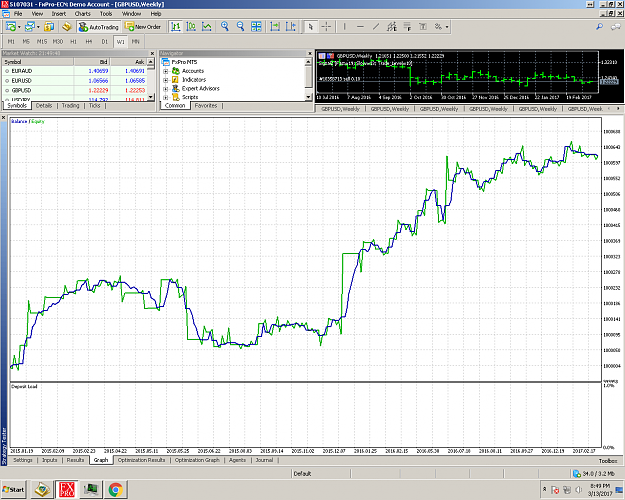
Task: Expand the Expert Advisors node in Navigator
Action: point(165,89)
